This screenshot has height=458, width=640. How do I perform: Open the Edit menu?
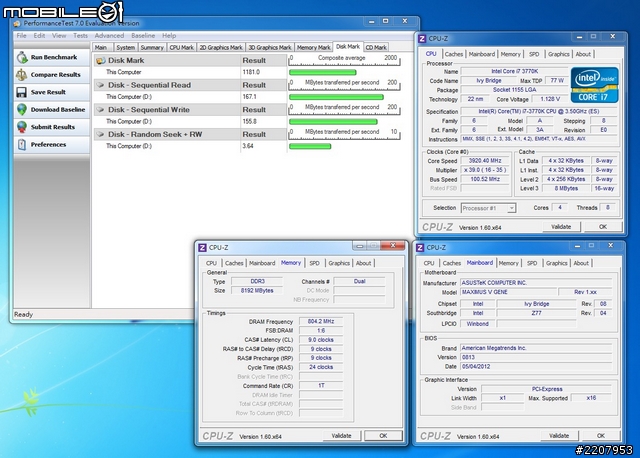[x=39, y=36]
